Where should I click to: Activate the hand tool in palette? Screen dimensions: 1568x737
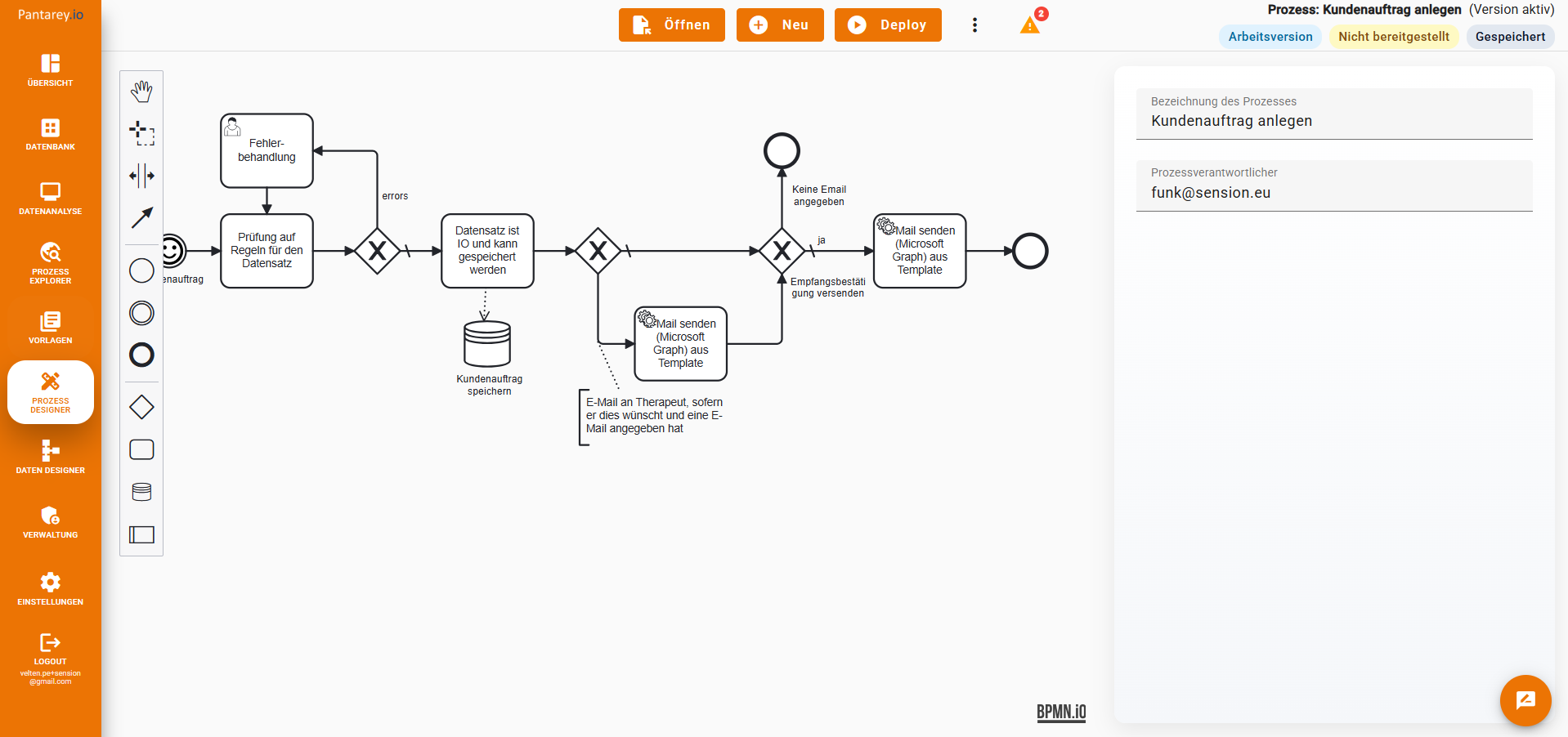(141, 92)
